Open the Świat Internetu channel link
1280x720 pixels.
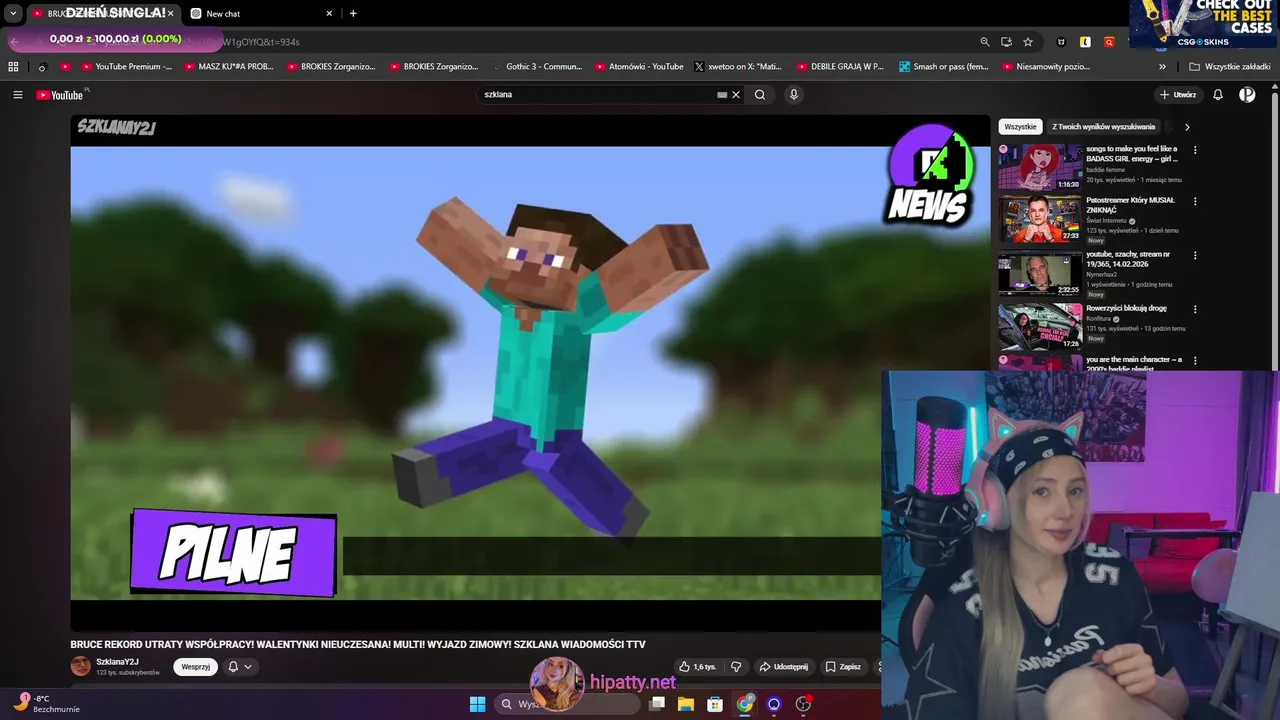click(x=1106, y=221)
